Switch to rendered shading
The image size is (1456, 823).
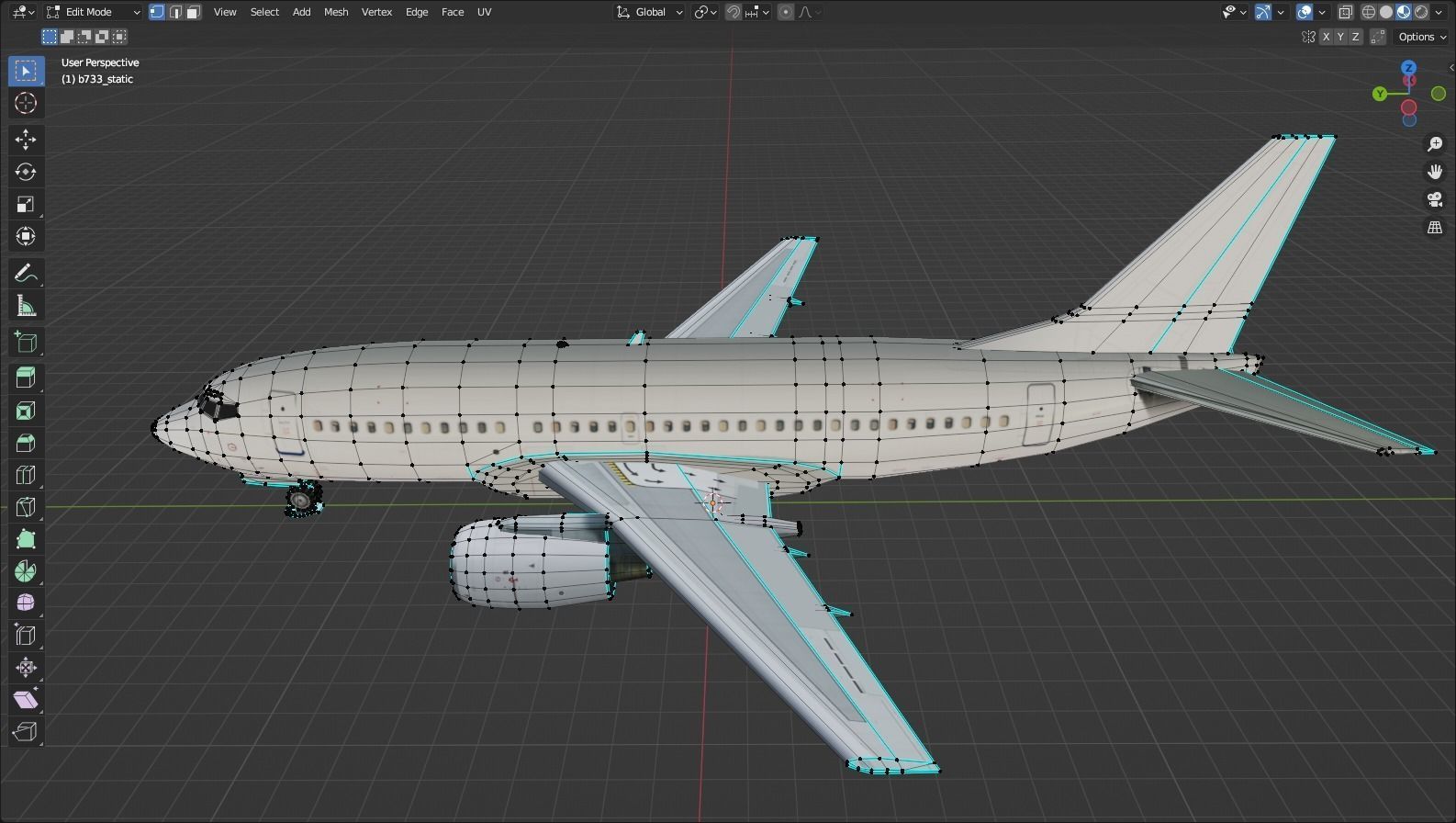[x=1421, y=12]
